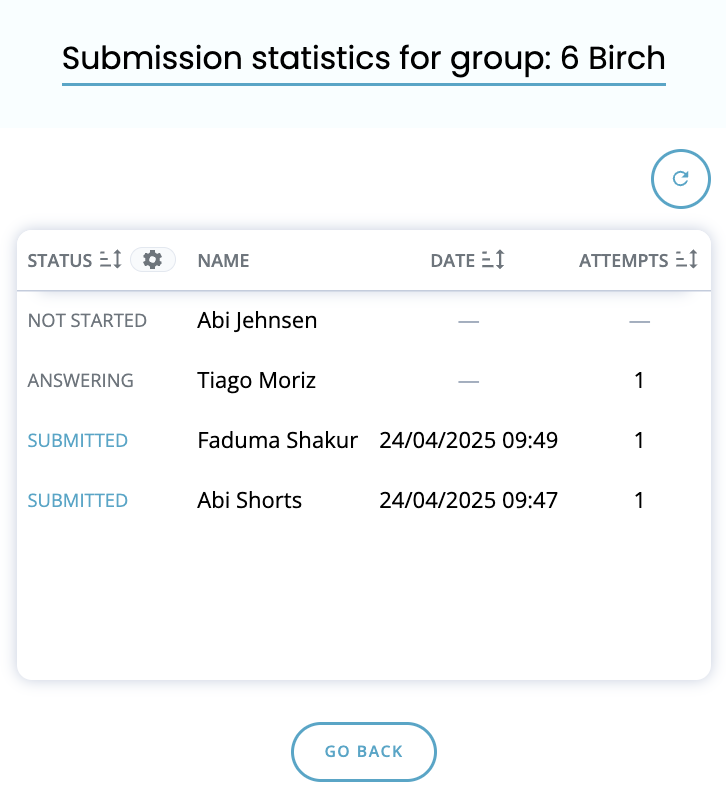The width and height of the screenshot is (726, 800).
Task: Click student name Tiago Moriz
Action: click(257, 381)
